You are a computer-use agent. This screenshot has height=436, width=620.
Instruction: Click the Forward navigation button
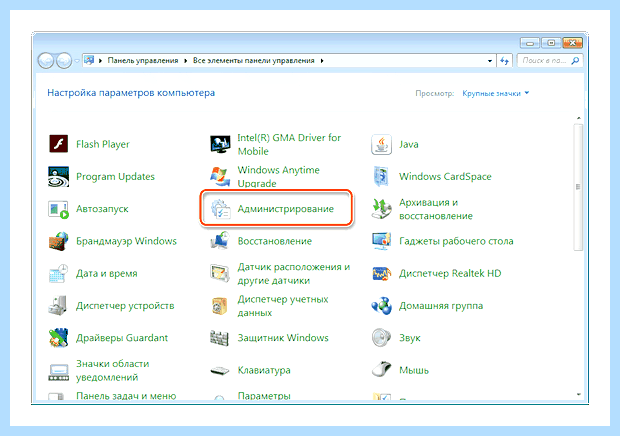click(64, 61)
